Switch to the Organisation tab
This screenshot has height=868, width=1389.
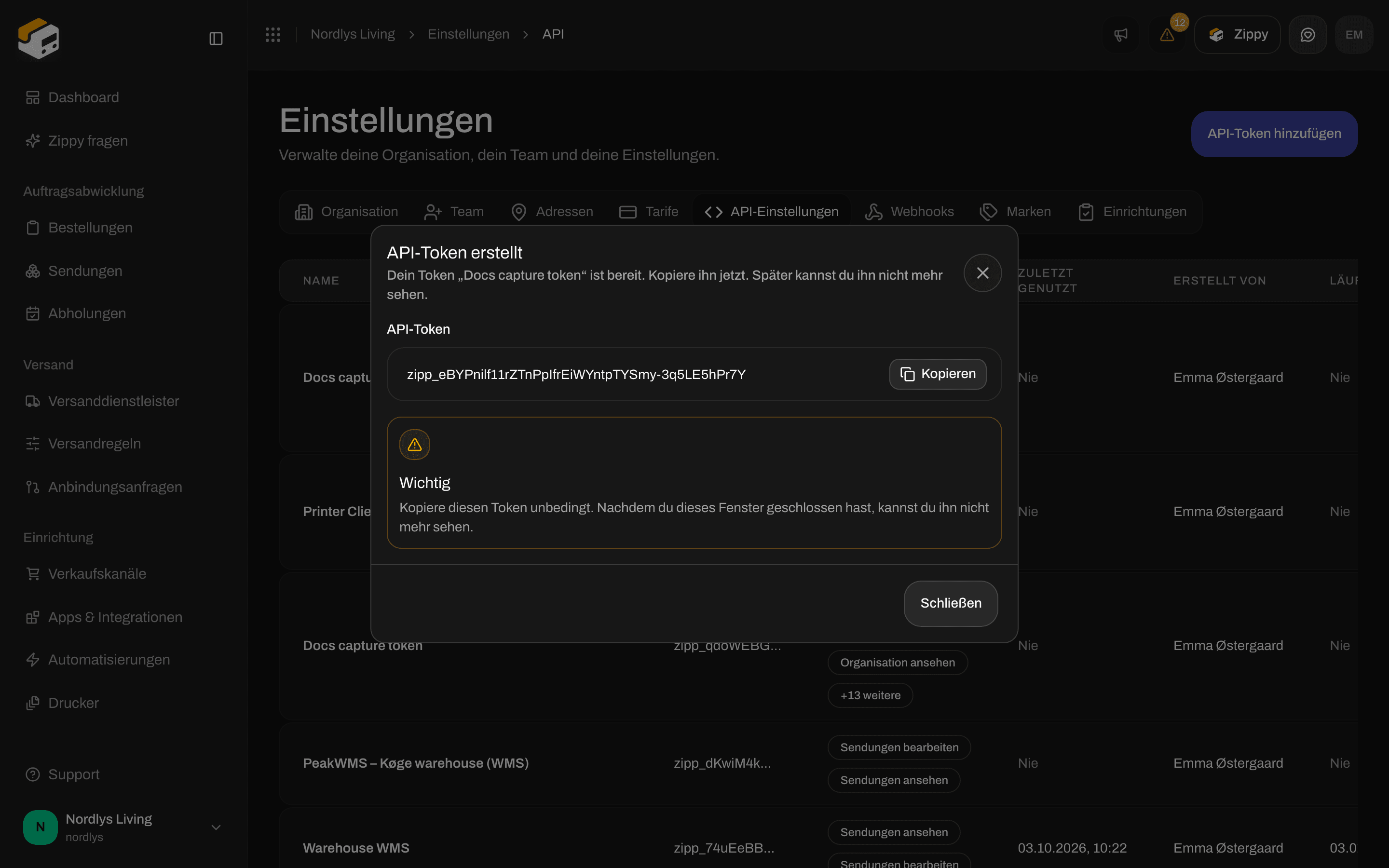(346, 212)
